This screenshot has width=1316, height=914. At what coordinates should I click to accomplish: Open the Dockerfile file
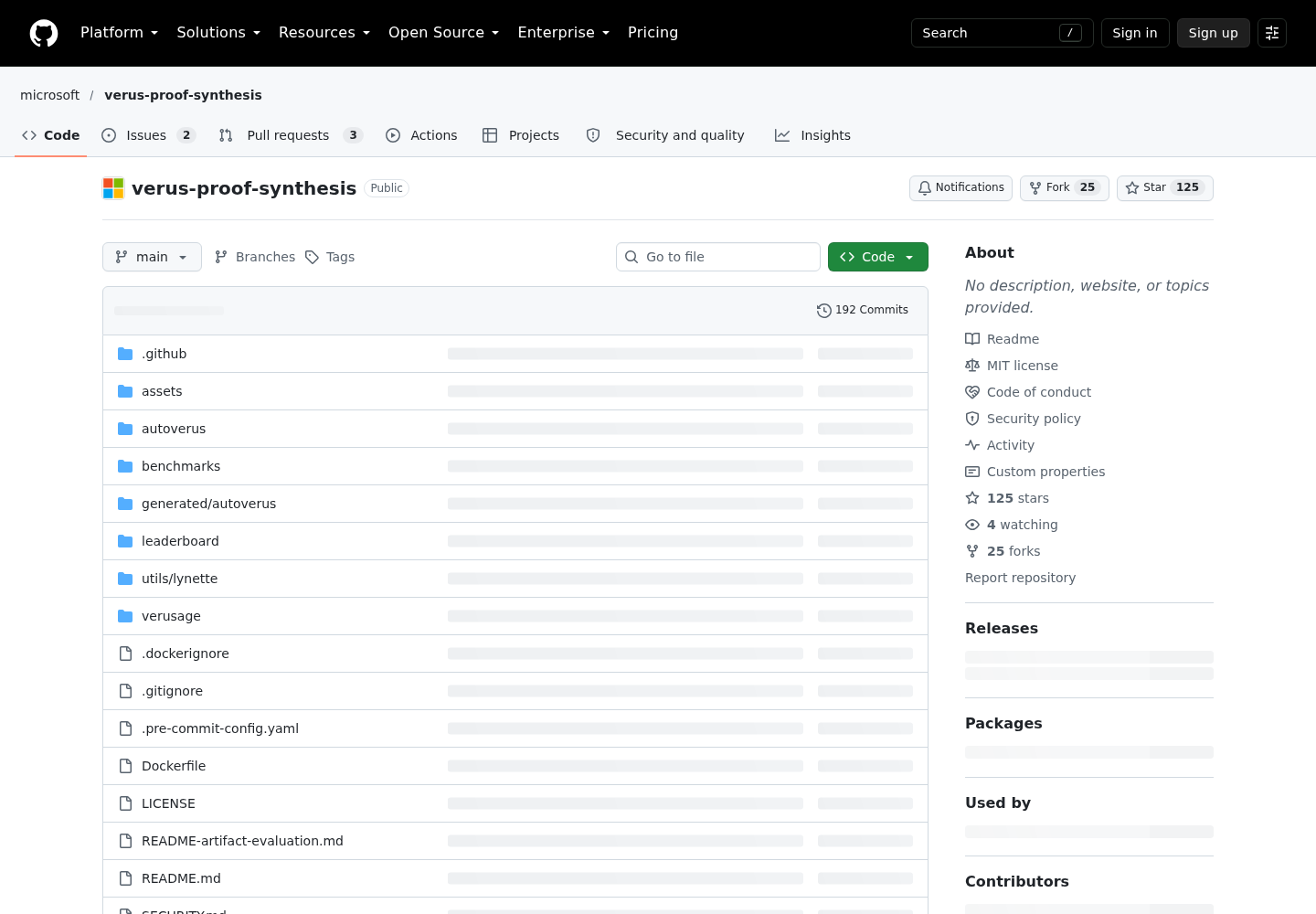point(174,766)
